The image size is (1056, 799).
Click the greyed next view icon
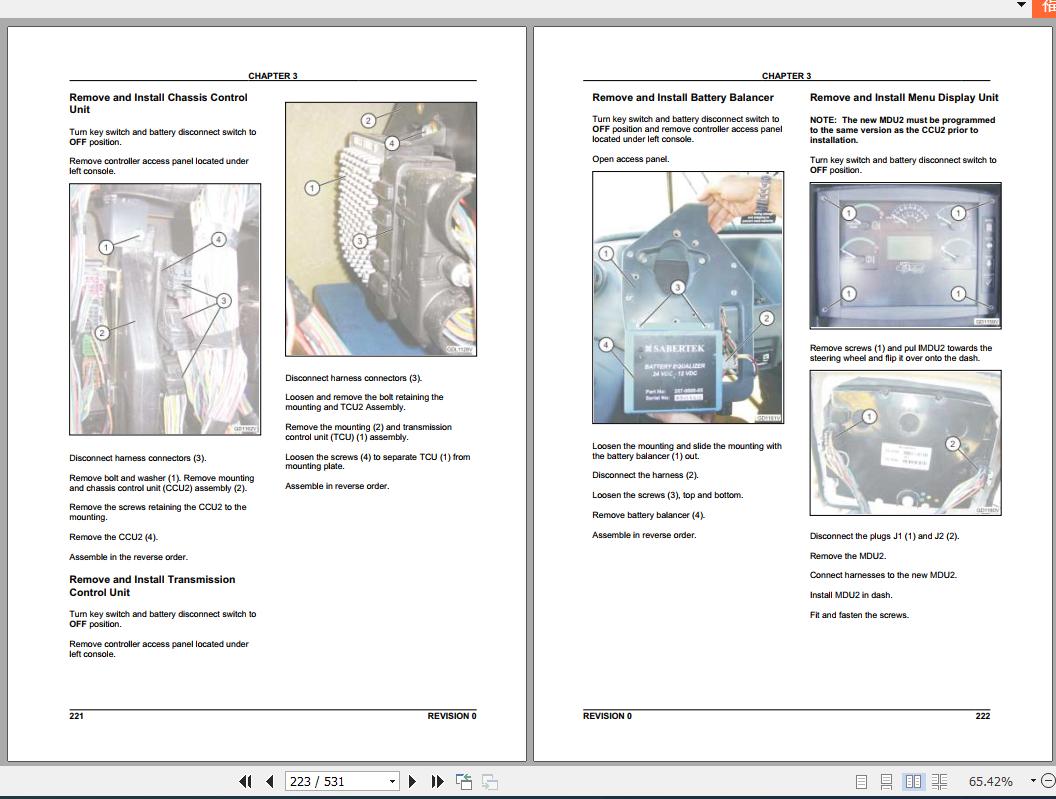point(490,781)
